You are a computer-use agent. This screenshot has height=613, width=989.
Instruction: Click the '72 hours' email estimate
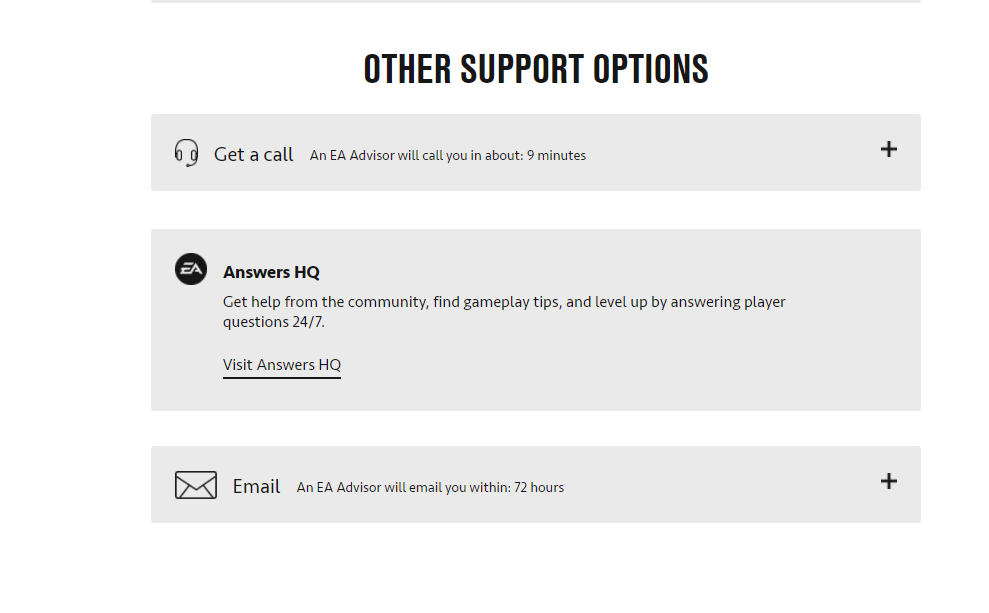[539, 488]
